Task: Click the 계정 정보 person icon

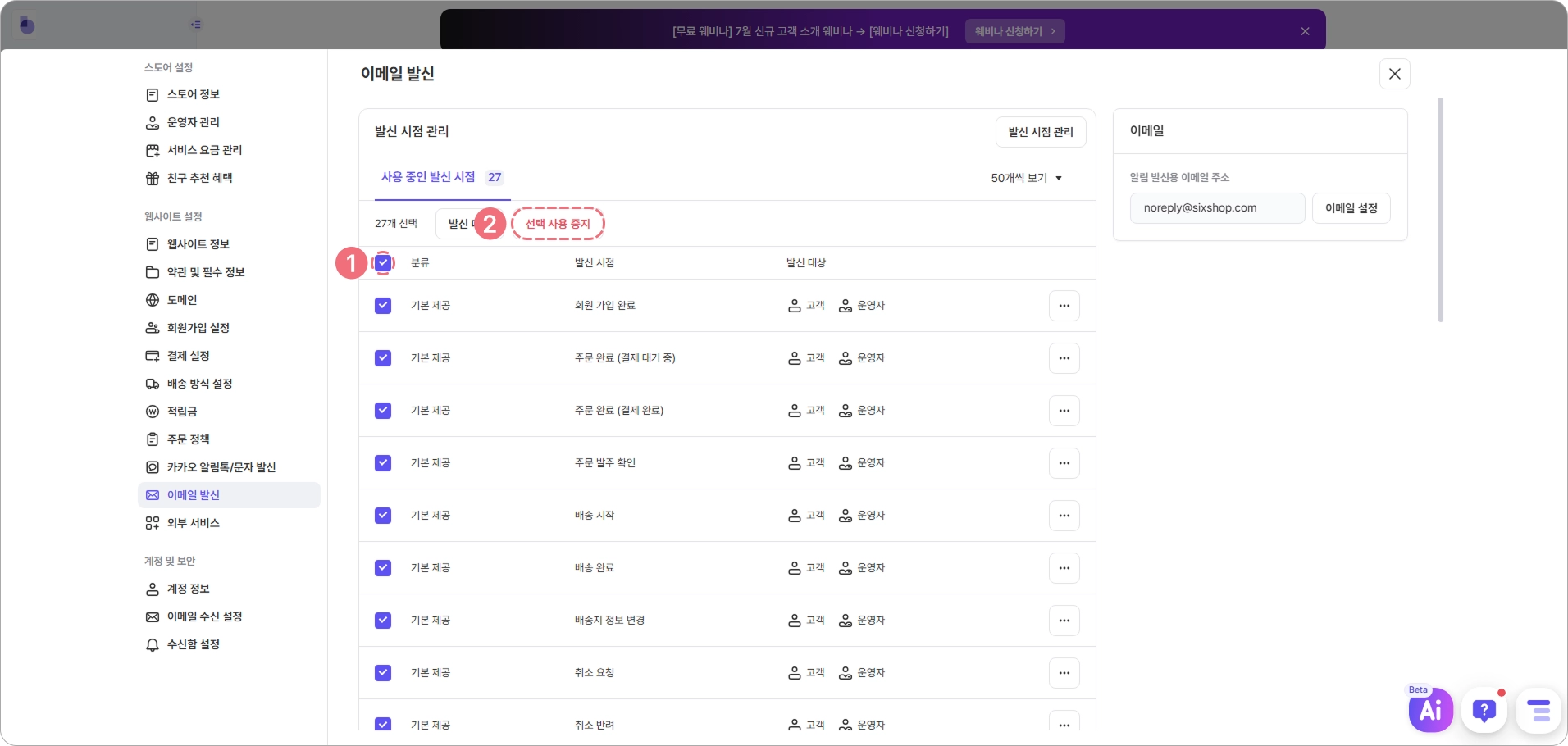Action: click(153, 589)
